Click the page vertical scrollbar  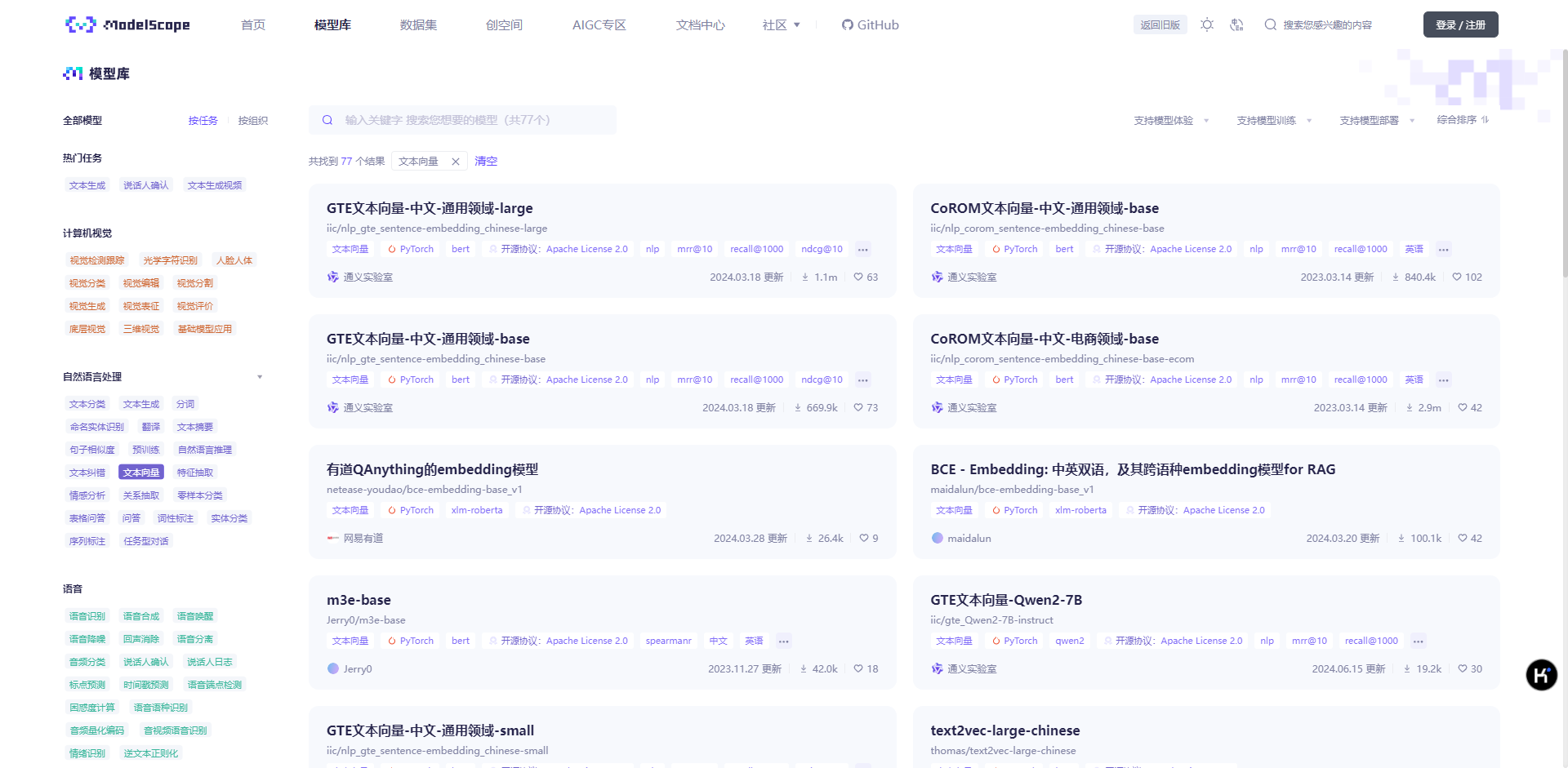[x=1564, y=163]
